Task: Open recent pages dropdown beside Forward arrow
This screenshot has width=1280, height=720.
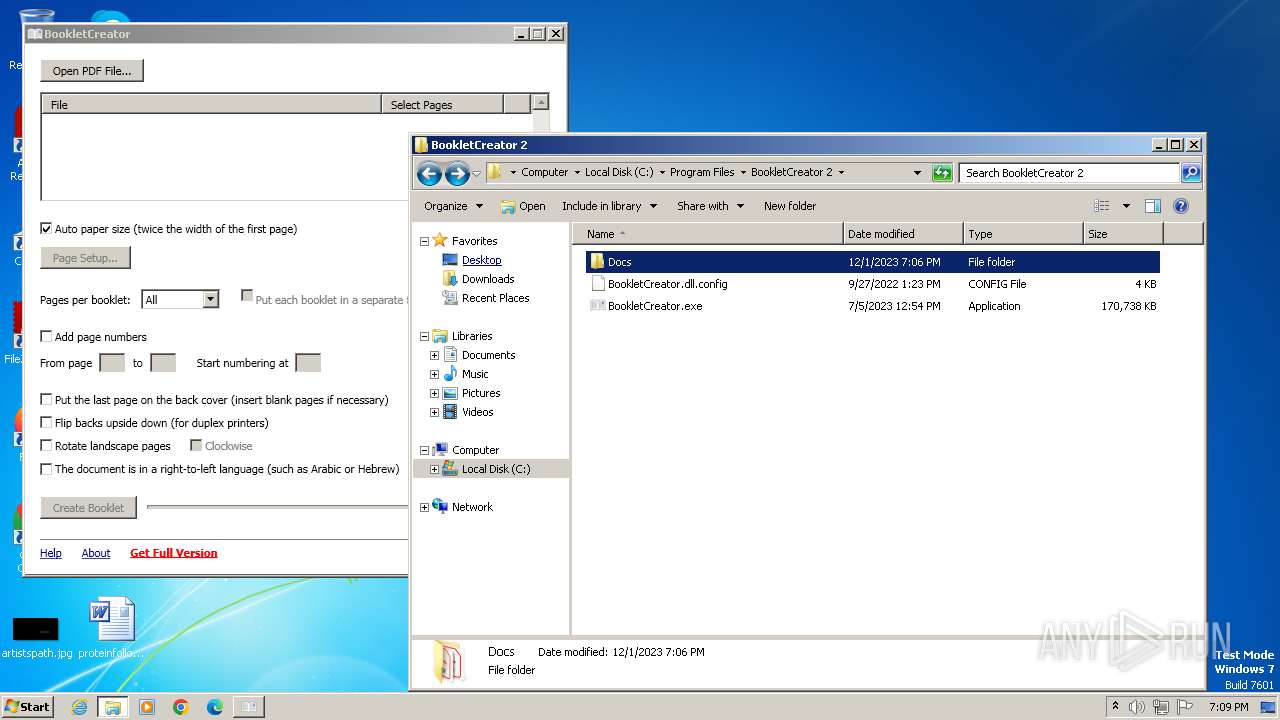Action: (476, 174)
